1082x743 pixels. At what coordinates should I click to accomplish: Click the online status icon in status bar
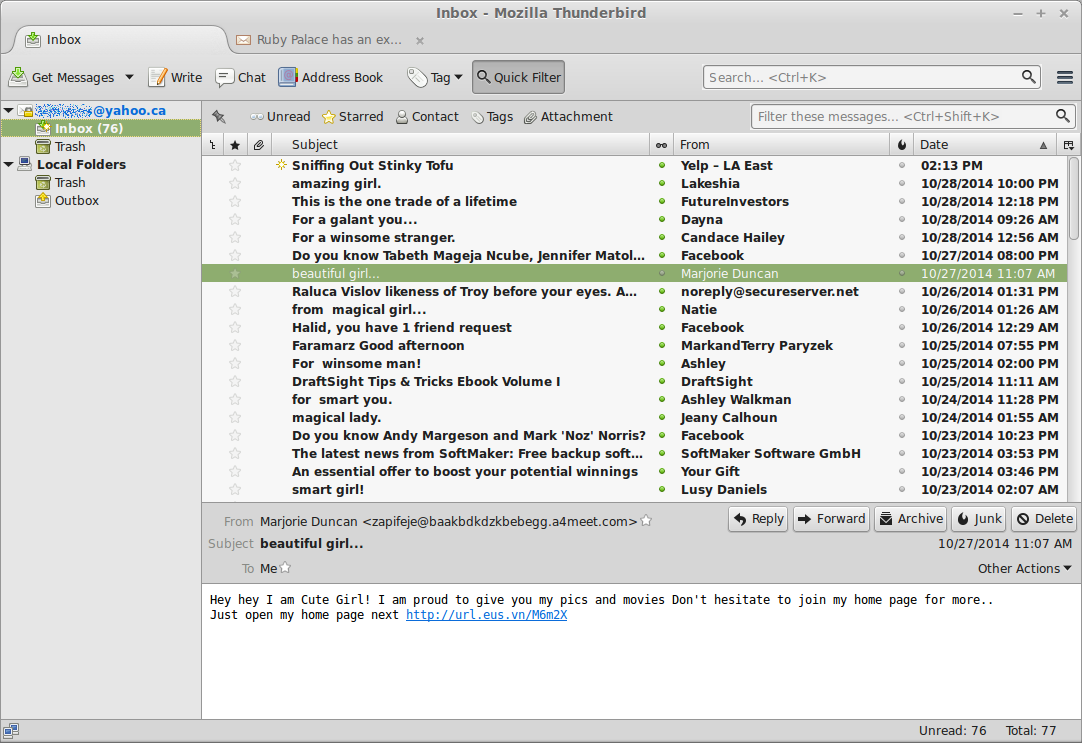pos(11,731)
